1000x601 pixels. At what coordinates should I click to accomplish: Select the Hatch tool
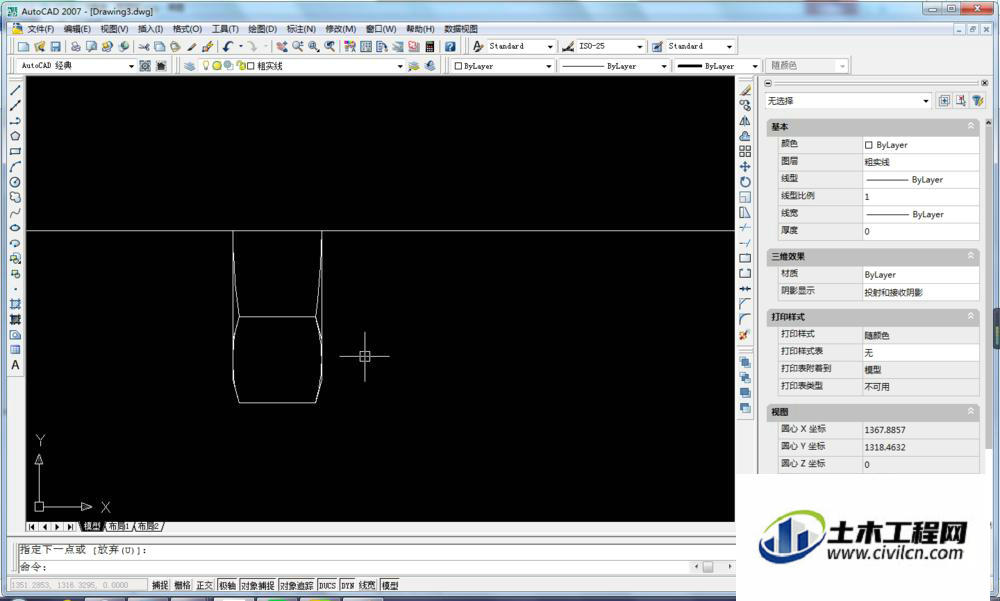point(15,304)
